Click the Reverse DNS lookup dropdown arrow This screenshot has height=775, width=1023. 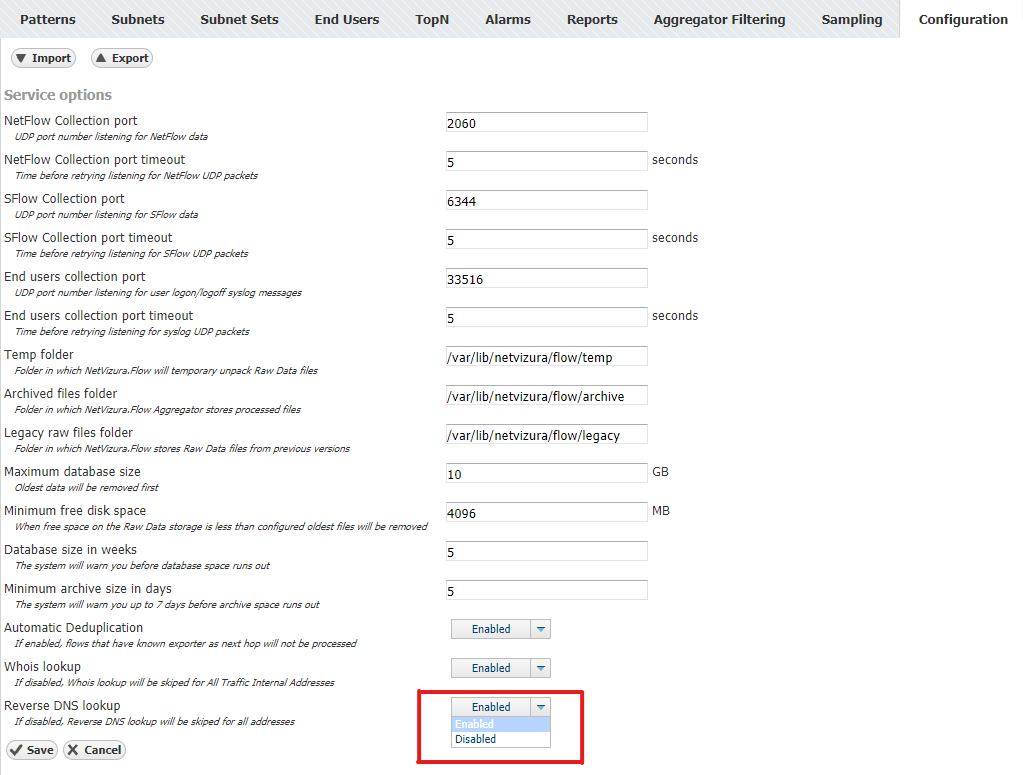pos(540,707)
